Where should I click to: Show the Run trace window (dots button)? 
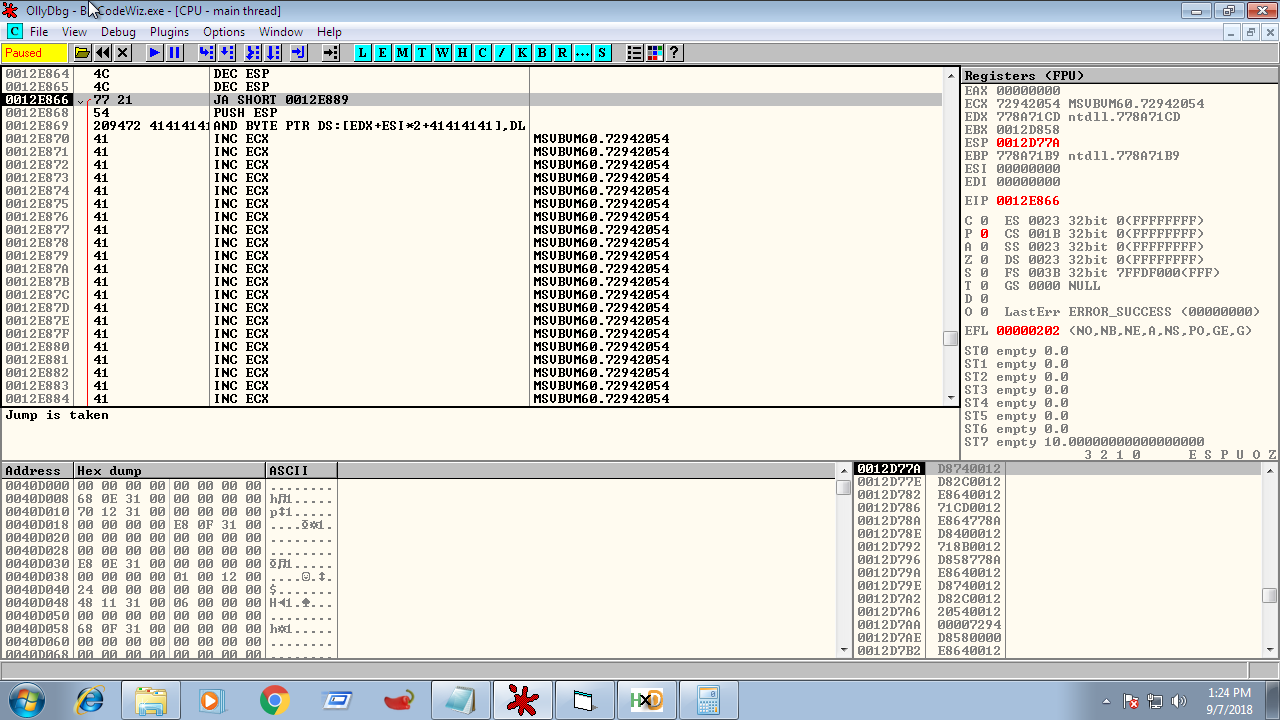(583, 53)
